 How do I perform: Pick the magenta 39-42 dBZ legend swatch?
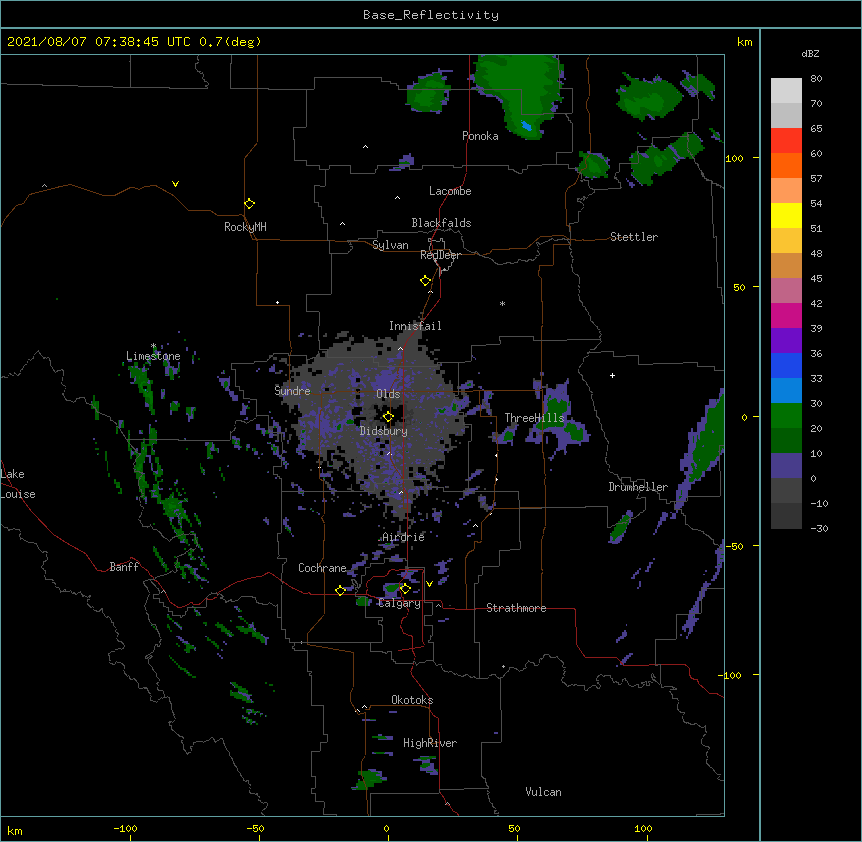pyautogui.click(x=786, y=315)
